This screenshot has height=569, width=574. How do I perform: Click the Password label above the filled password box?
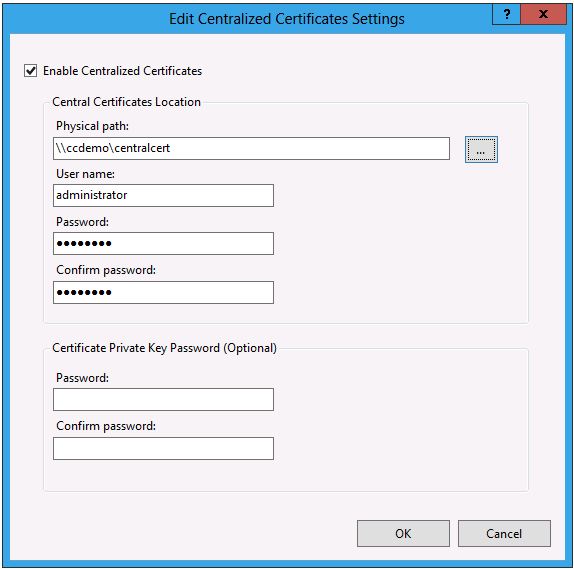(82, 222)
